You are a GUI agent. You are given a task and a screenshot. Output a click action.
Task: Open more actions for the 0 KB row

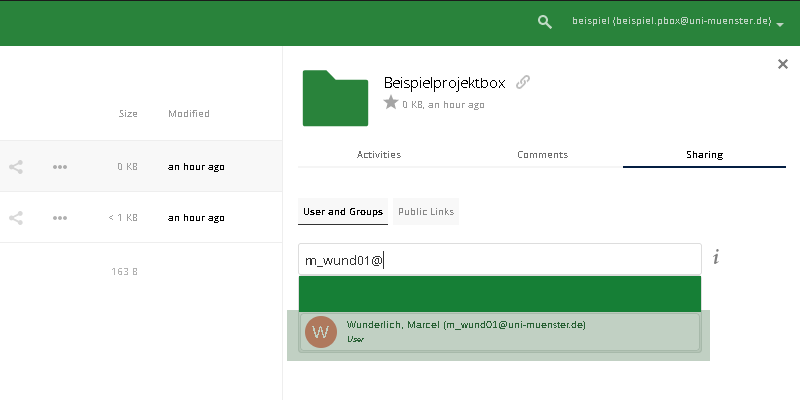coord(60,167)
